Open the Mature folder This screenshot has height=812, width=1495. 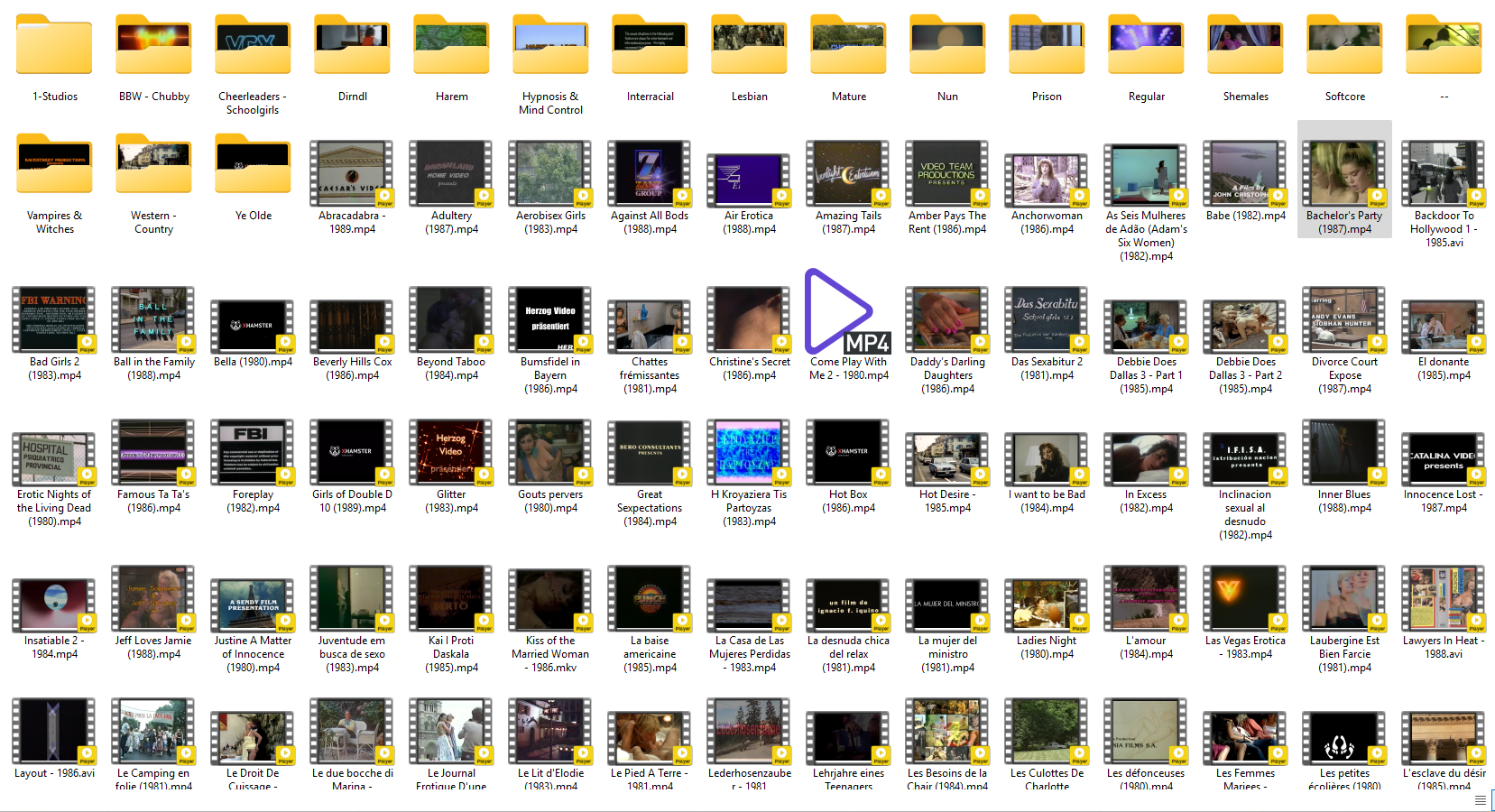[x=848, y=44]
